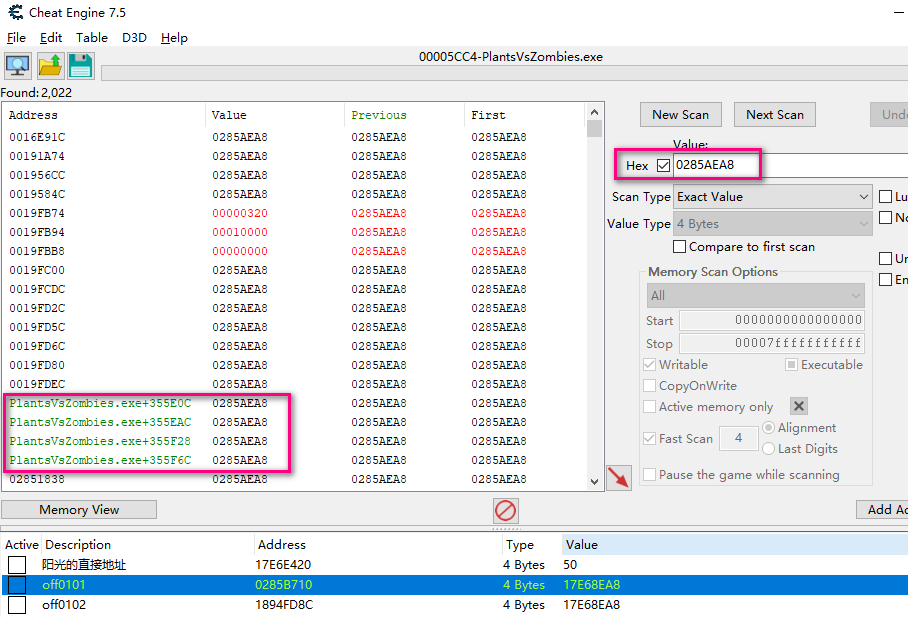Click the Cheat Engine title bar logo
The height and width of the screenshot is (617, 908).
click(x=16, y=12)
